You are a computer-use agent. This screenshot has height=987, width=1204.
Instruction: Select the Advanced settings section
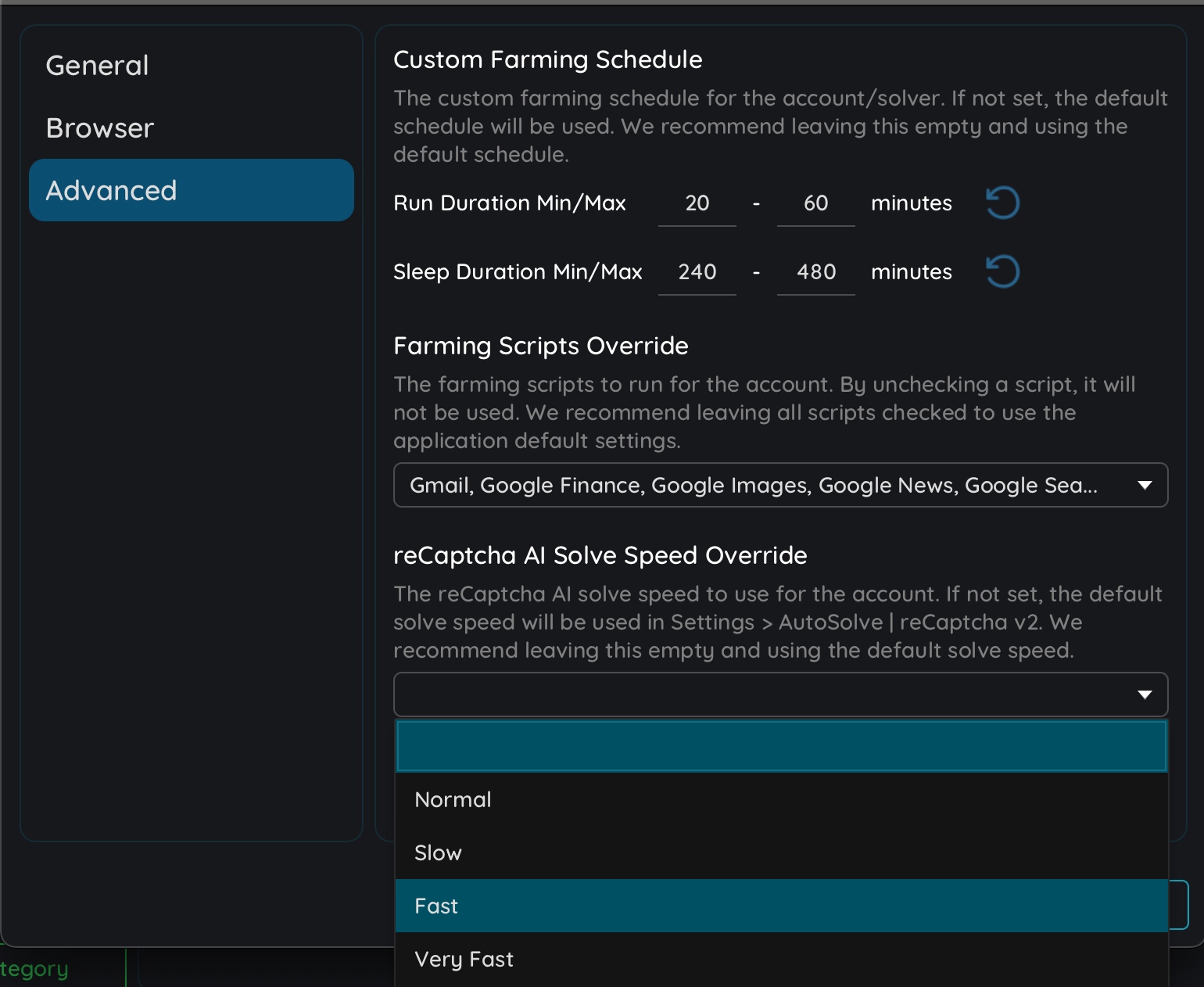point(111,189)
